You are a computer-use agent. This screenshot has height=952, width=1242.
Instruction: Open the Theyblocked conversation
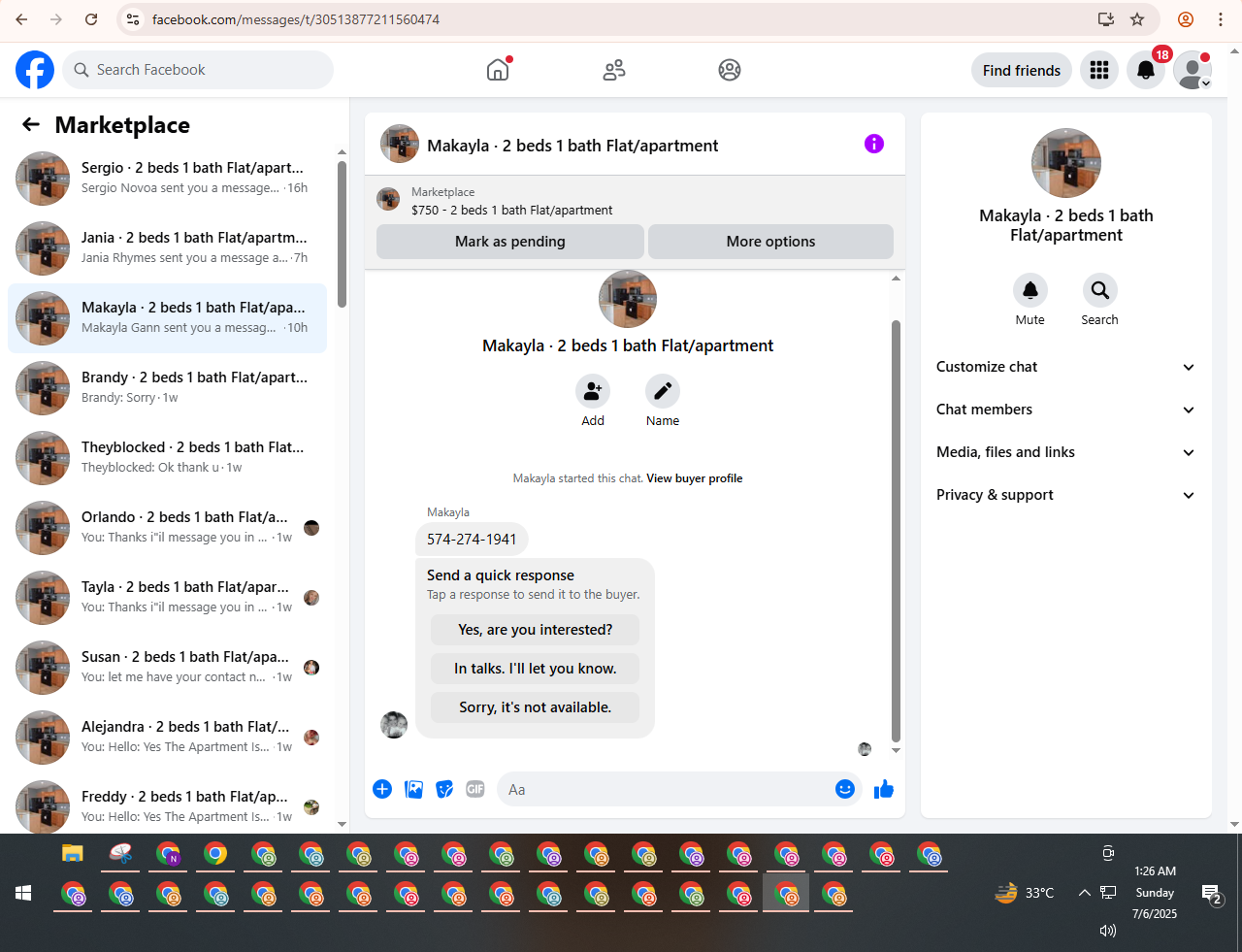coord(167,458)
